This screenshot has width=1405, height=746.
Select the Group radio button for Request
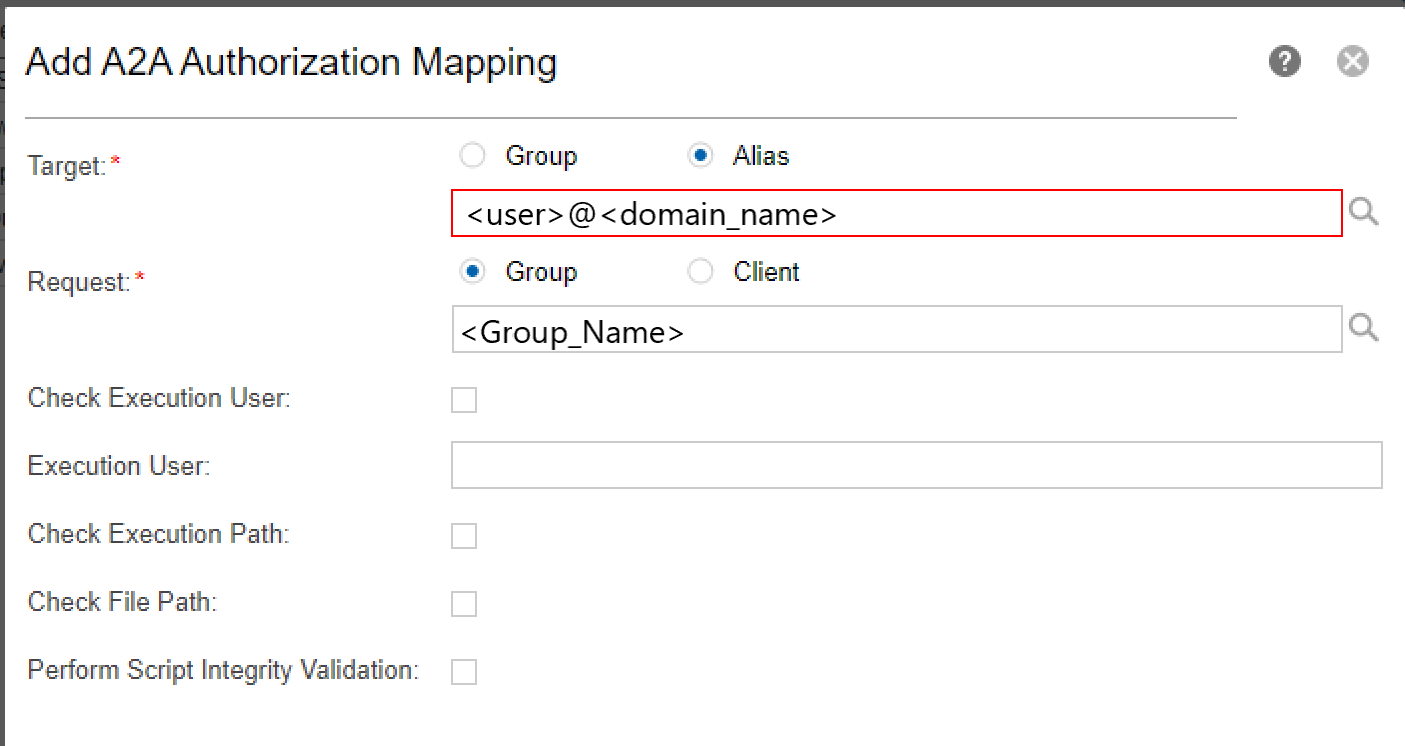472,272
